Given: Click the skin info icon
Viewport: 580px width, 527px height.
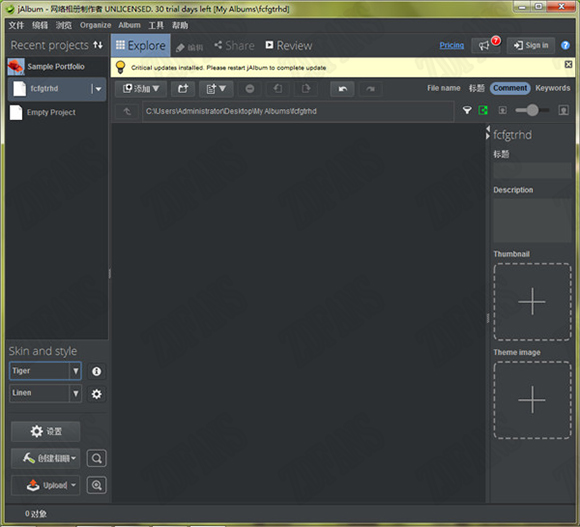Looking at the screenshot, I should (x=97, y=371).
